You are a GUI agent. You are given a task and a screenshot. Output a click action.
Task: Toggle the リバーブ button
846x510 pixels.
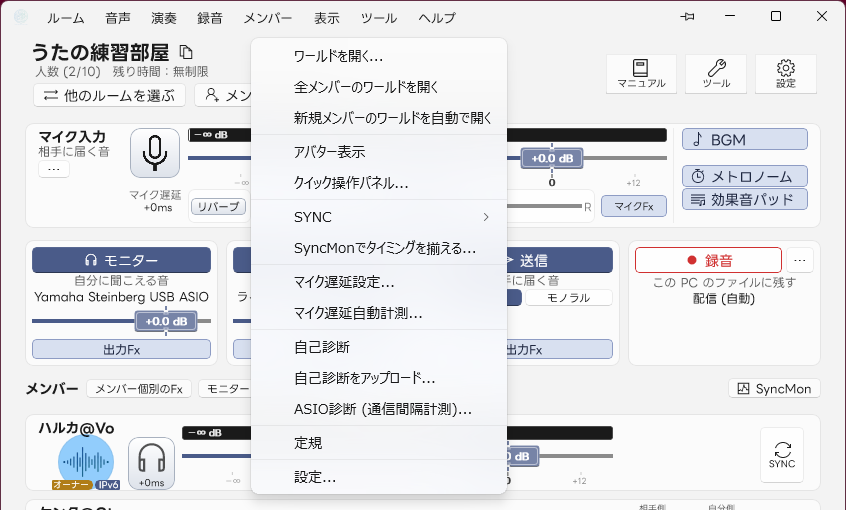pos(219,207)
